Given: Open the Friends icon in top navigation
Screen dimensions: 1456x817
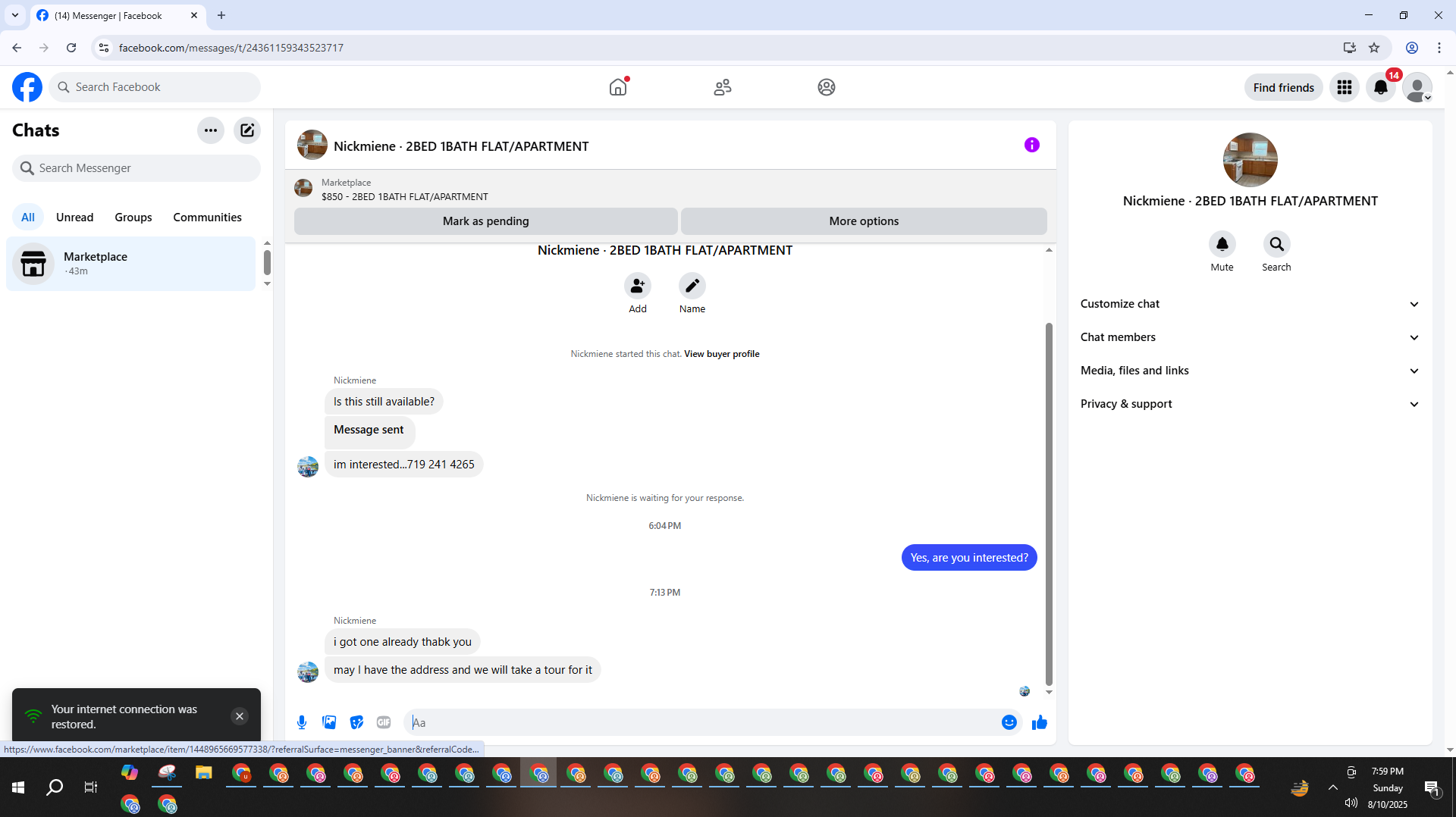Looking at the screenshot, I should click(723, 87).
